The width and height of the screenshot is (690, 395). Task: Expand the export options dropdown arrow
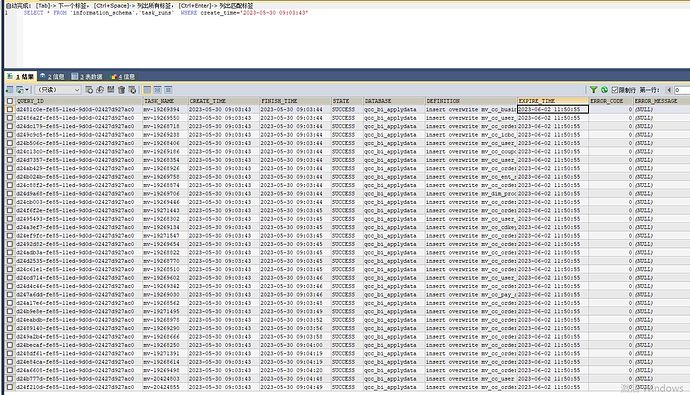click(27, 90)
